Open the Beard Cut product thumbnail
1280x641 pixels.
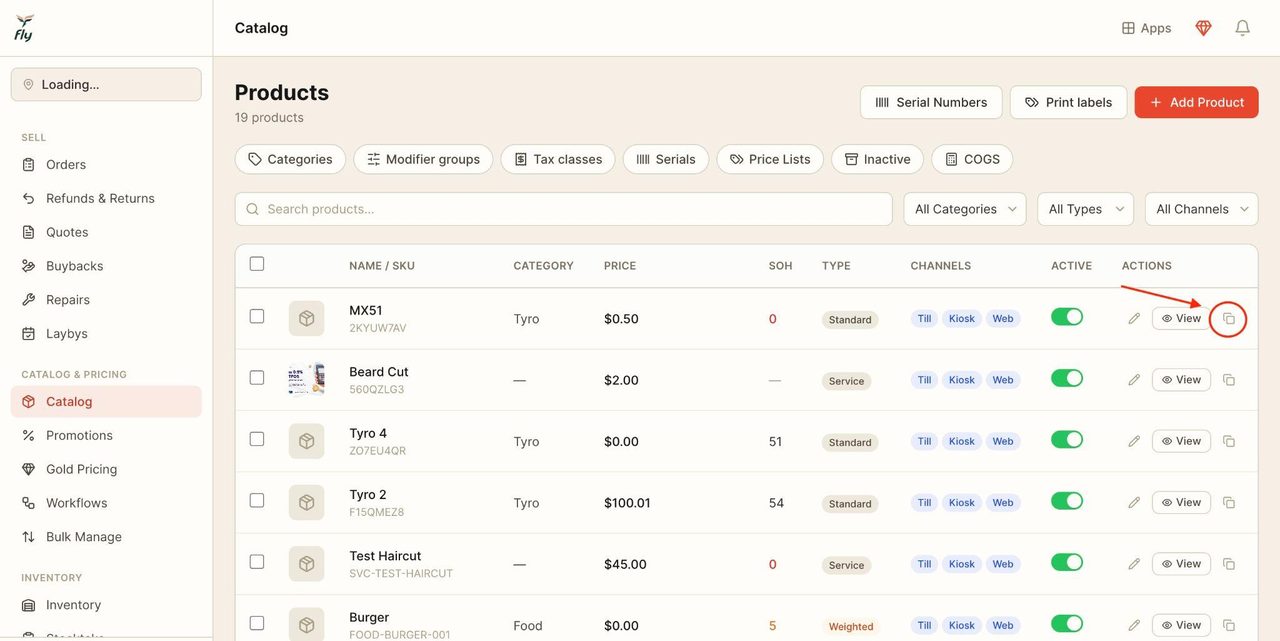tap(307, 380)
